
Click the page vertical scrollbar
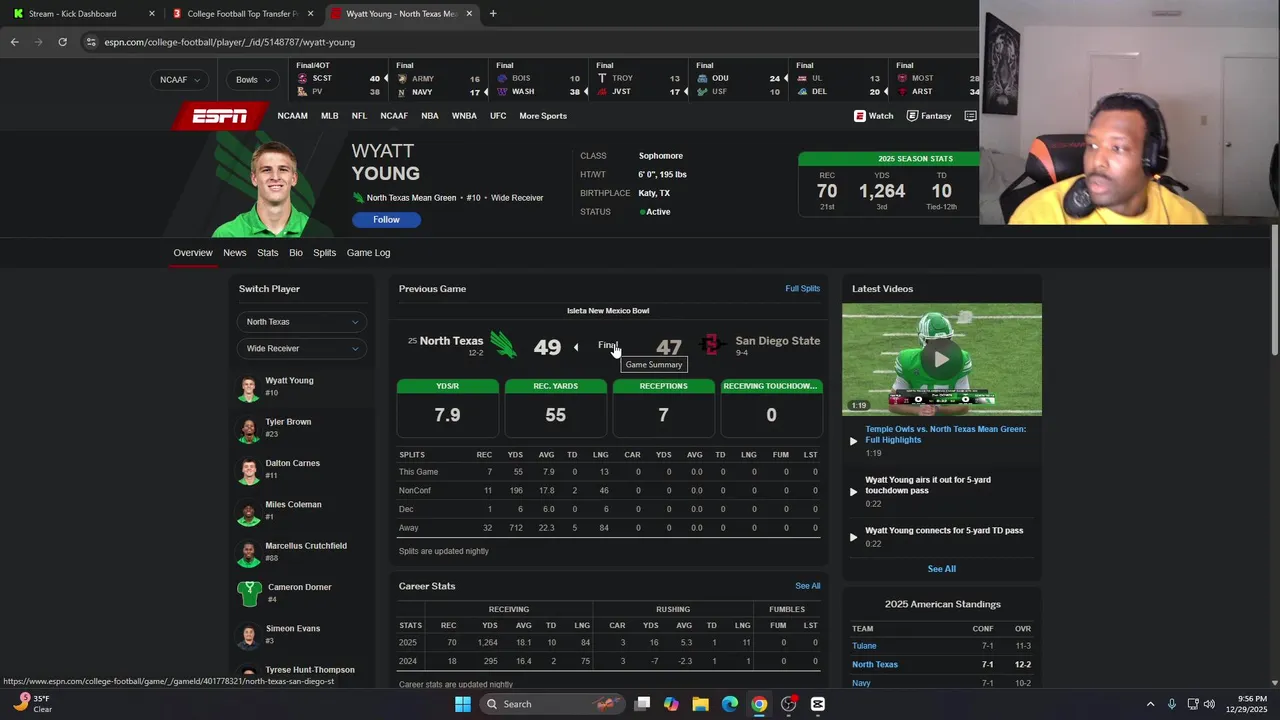click(x=1274, y=290)
